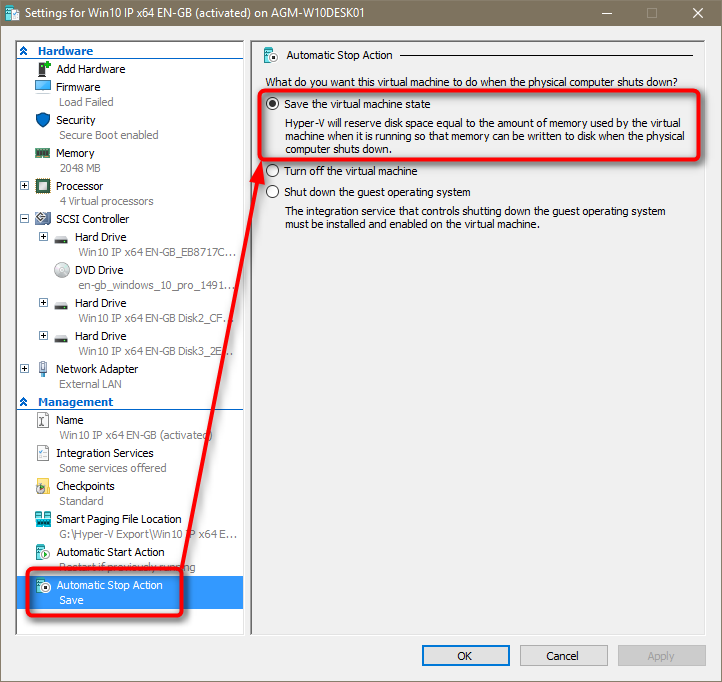The height and width of the screenshot is (682, 722).
Task: Collapse the Hardware section chevron
Action: tap(23, 51)
